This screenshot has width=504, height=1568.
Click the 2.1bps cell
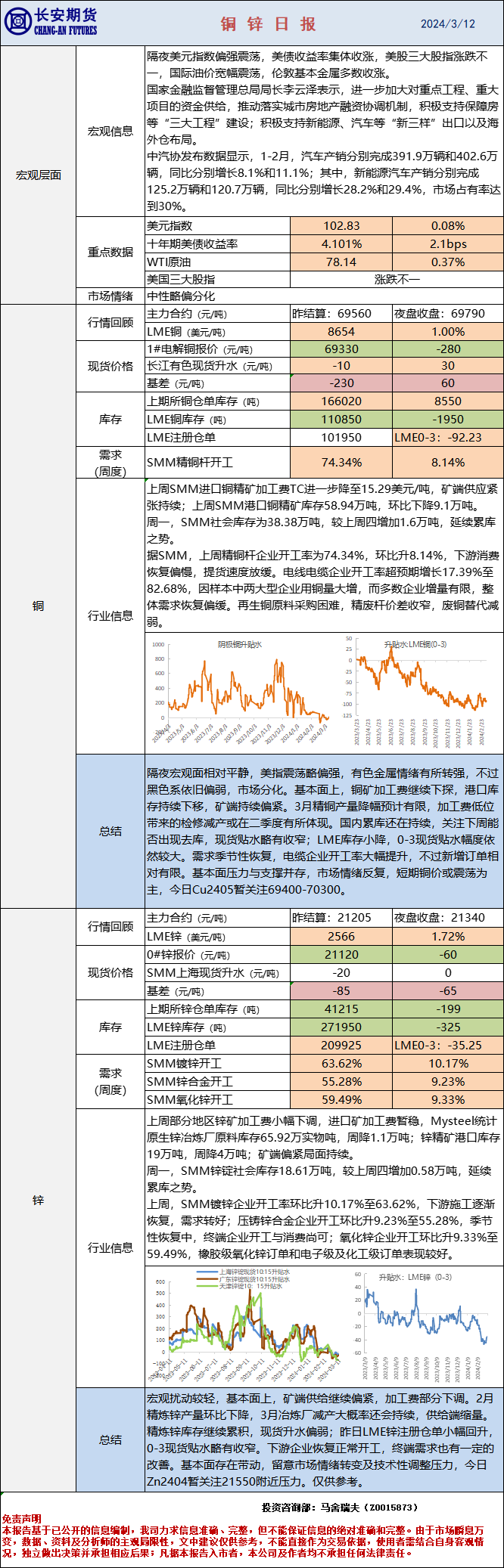coord(448,243)
